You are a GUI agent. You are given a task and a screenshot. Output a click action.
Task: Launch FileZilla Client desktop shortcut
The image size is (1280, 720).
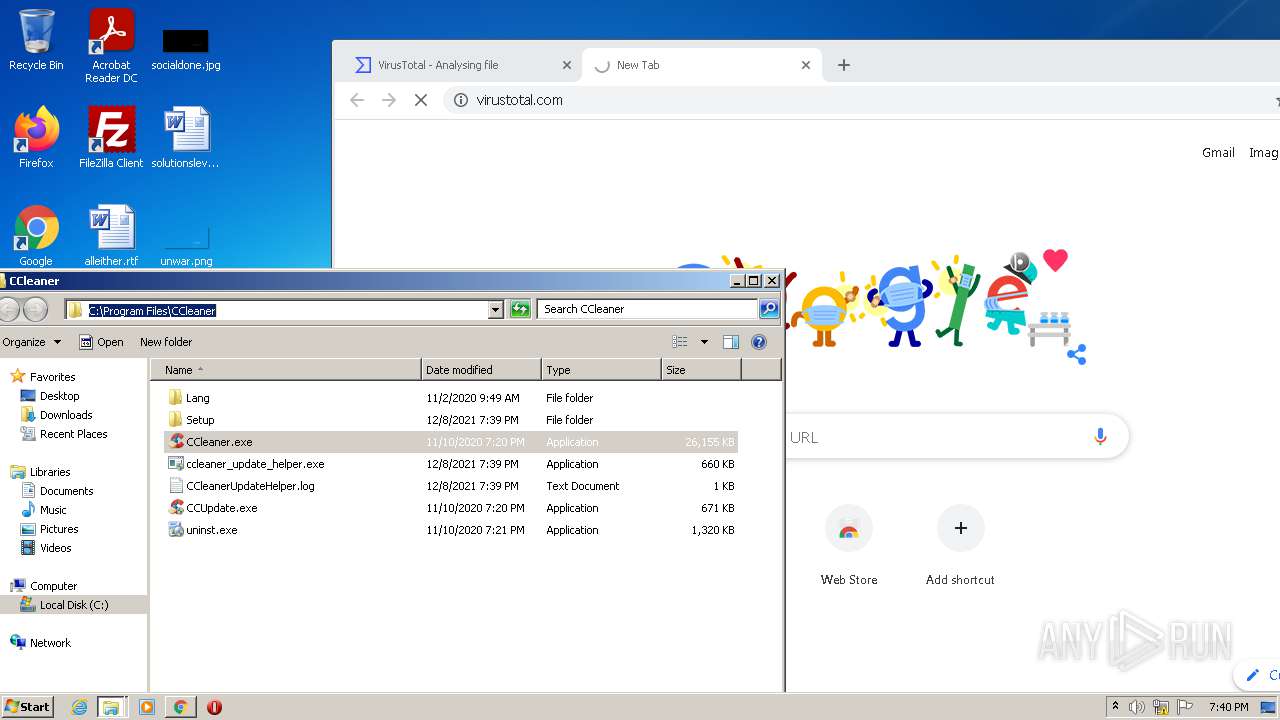click(x=111, y=137)
